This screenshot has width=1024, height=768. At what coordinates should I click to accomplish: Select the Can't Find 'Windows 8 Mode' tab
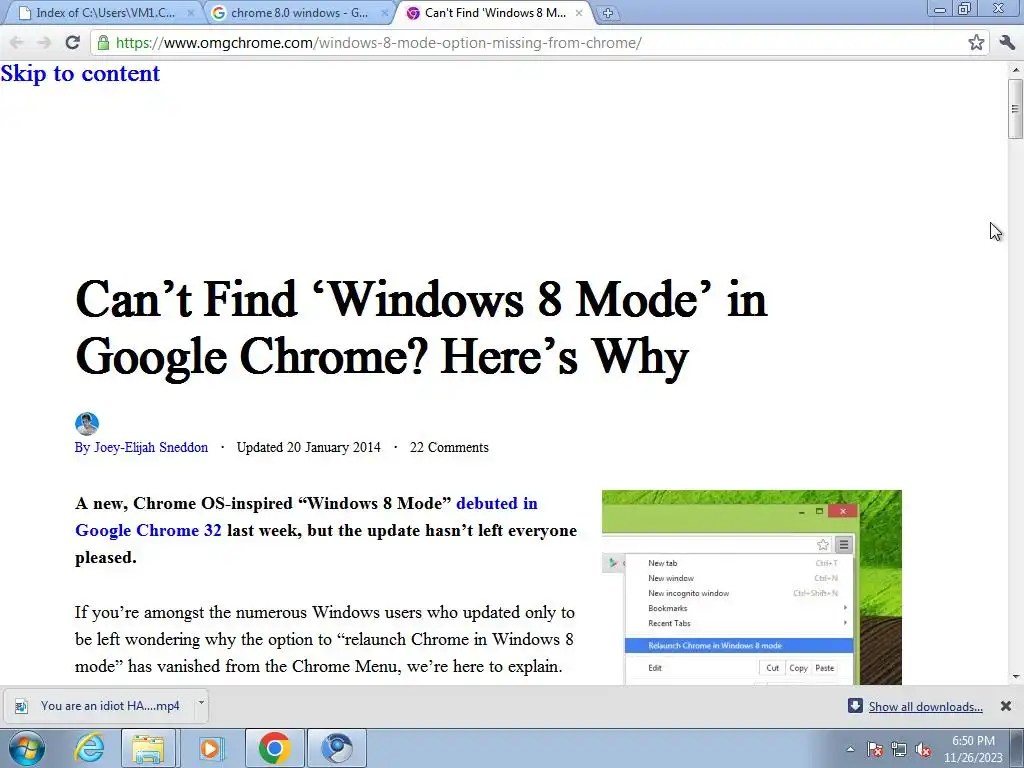(494, 13)
